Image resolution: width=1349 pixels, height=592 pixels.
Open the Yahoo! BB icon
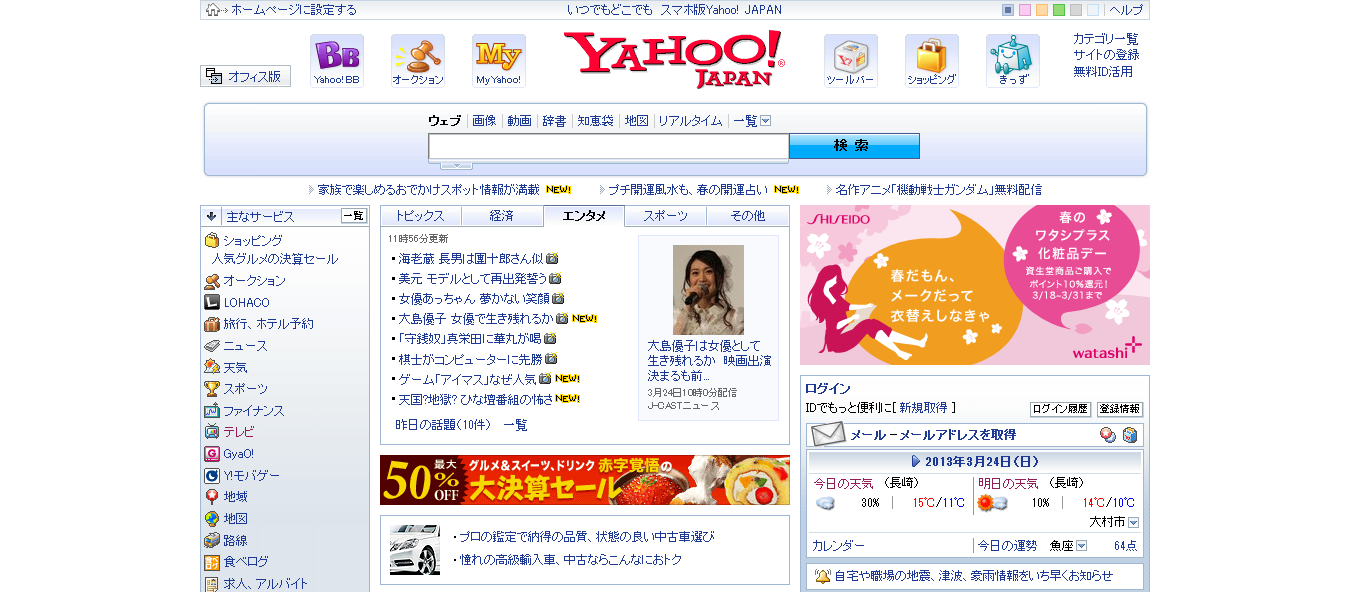coord(337,61)
